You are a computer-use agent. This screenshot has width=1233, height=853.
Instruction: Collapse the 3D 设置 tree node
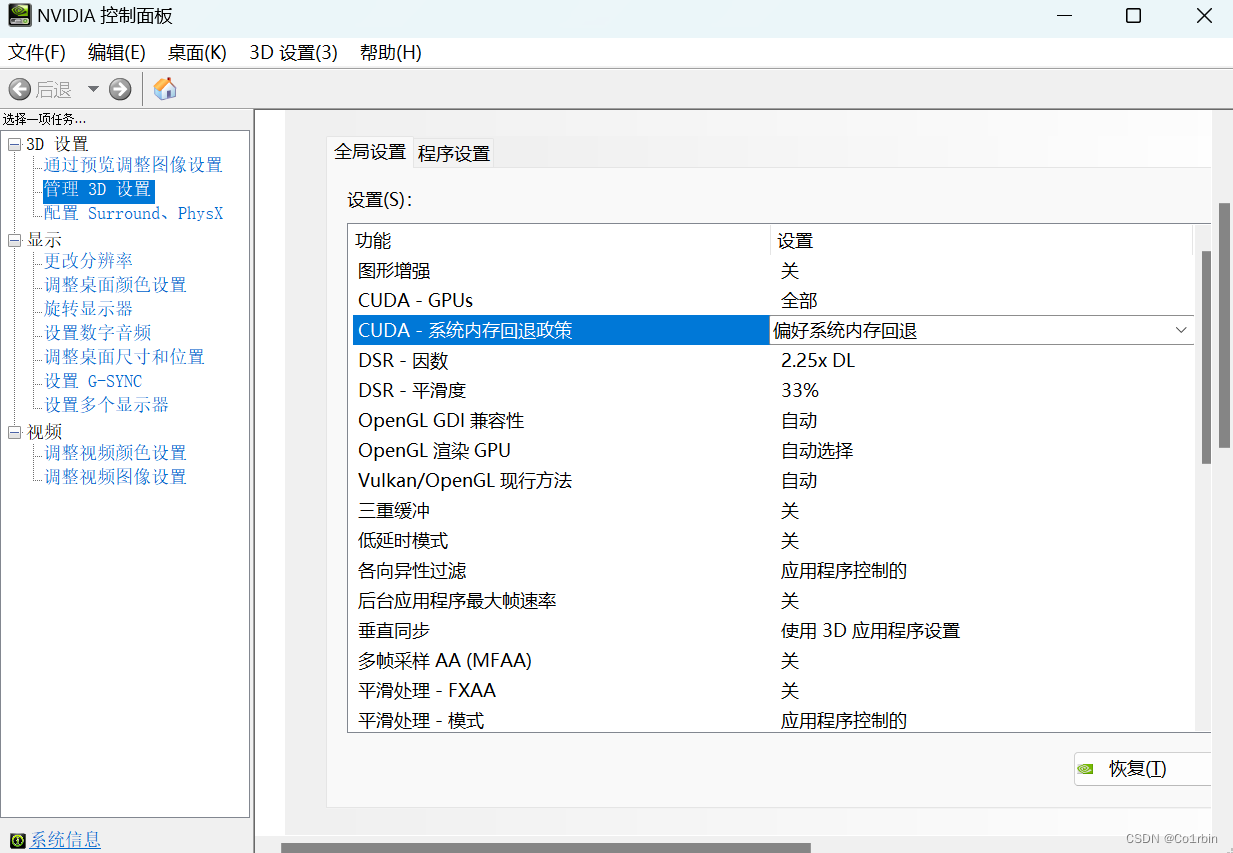point(14,144)
